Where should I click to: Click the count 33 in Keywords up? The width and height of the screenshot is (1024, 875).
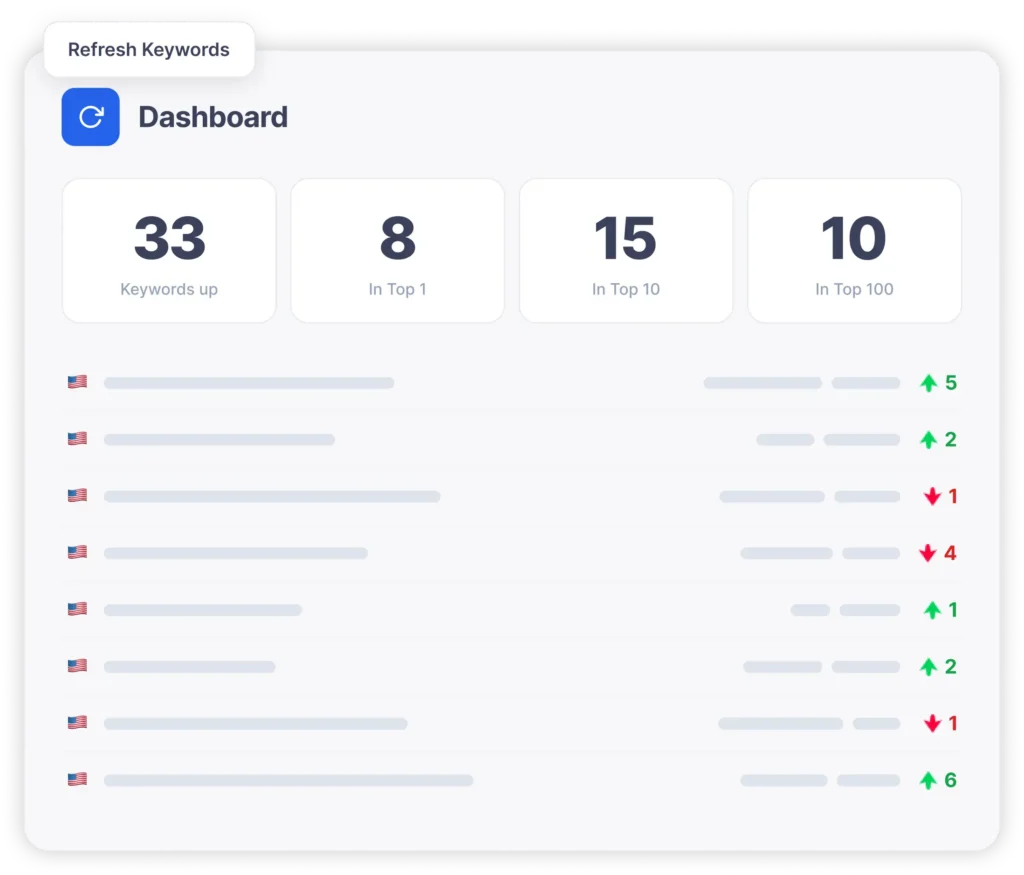(168, 237)
